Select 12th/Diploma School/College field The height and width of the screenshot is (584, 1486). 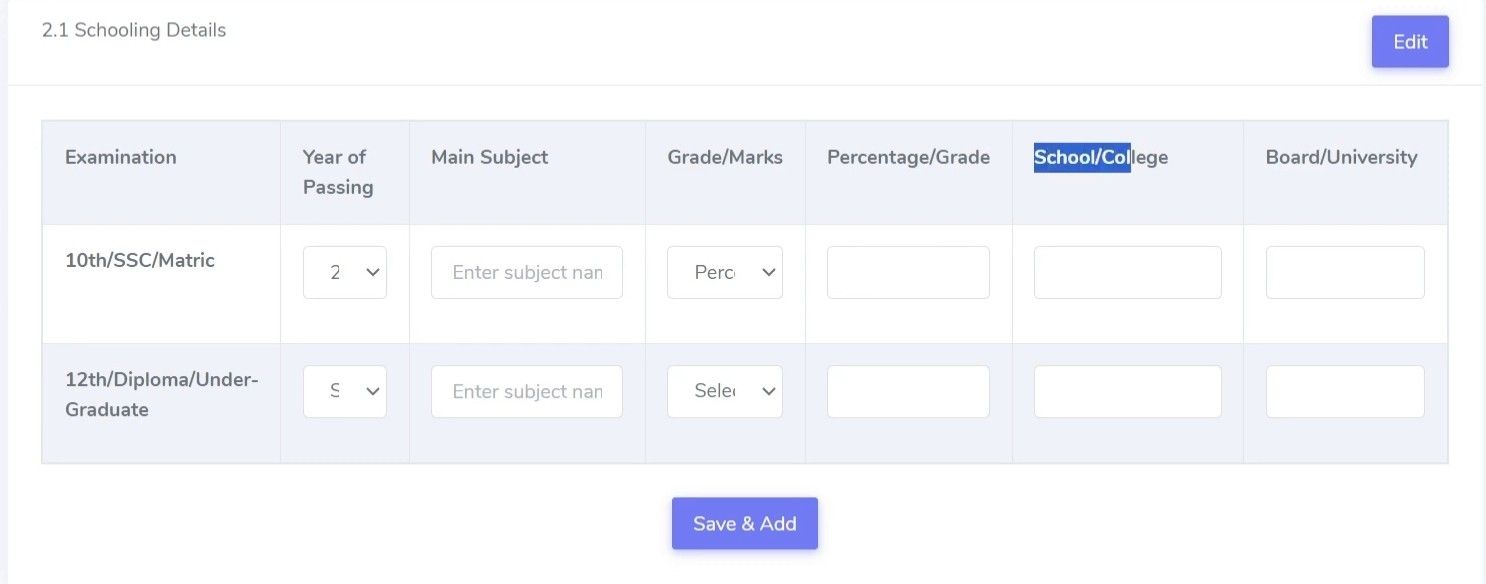point(1127,391)
